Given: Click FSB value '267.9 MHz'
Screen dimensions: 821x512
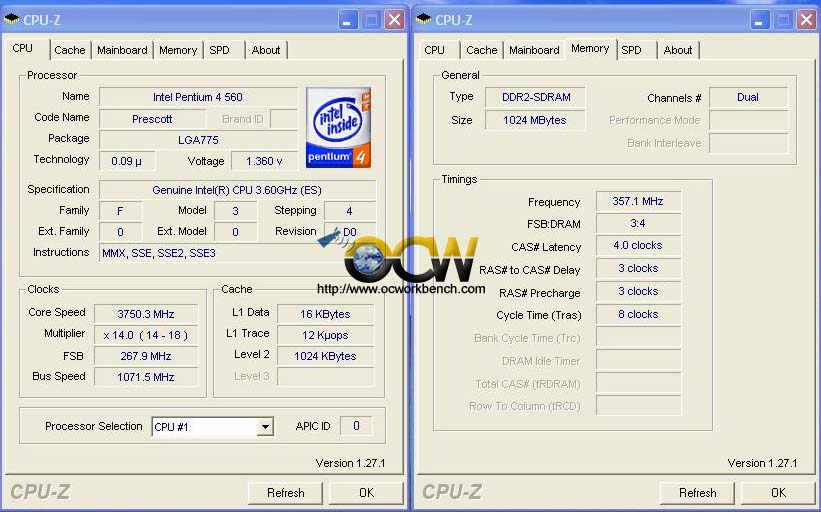Looking at the screenshot, I should point(146,356).
